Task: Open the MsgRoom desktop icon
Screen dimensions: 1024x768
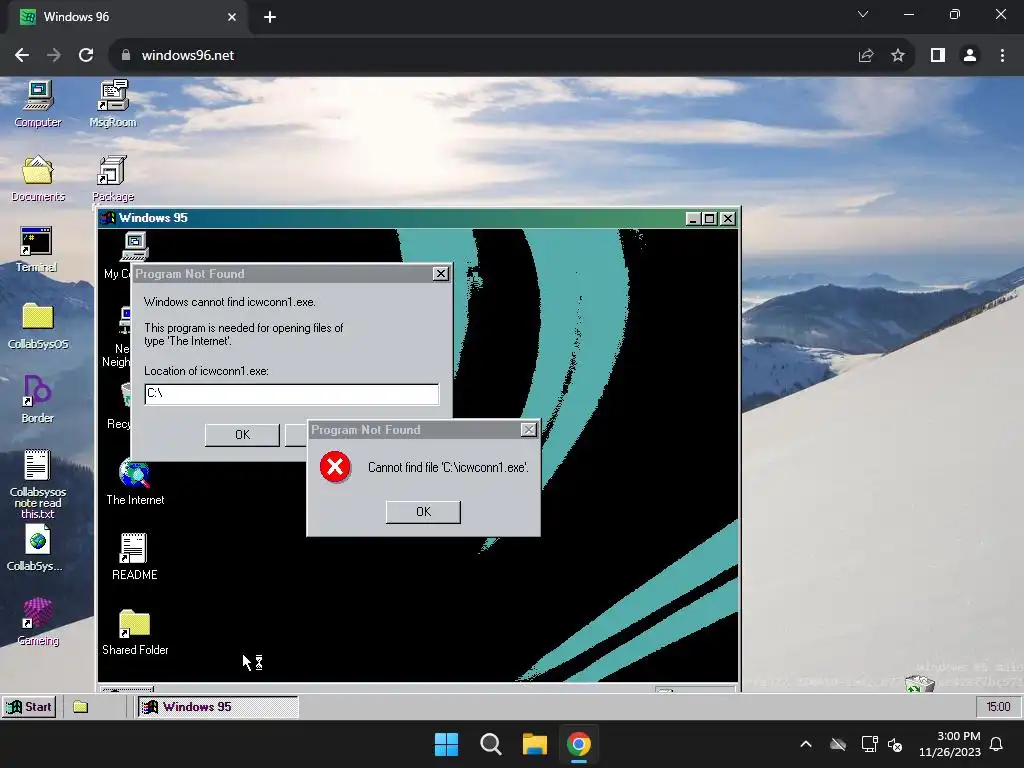Action: [x=113, y=104]
